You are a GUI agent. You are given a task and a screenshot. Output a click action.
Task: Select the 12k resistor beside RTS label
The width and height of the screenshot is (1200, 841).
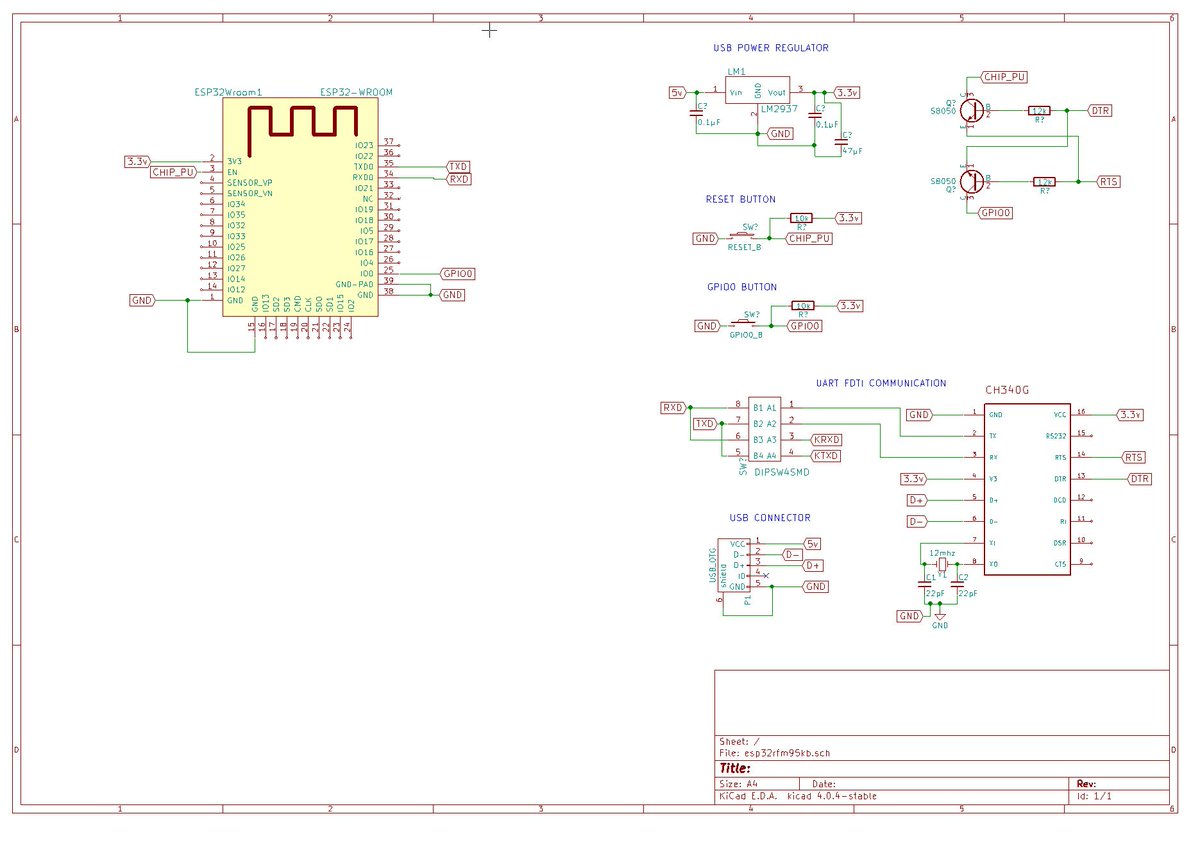pos(1044,182)
